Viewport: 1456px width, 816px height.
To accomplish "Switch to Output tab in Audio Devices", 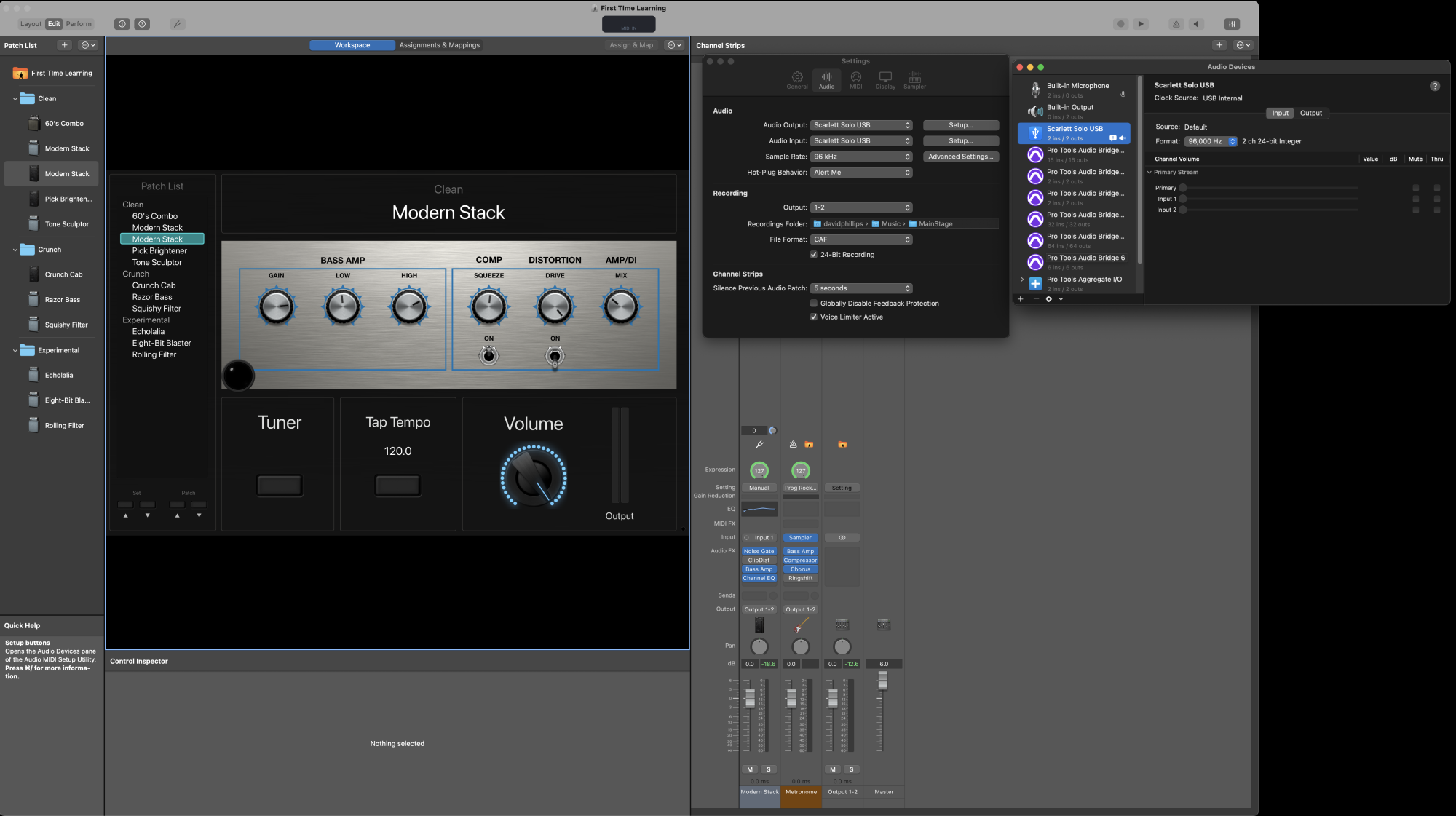I will 1310,113.
